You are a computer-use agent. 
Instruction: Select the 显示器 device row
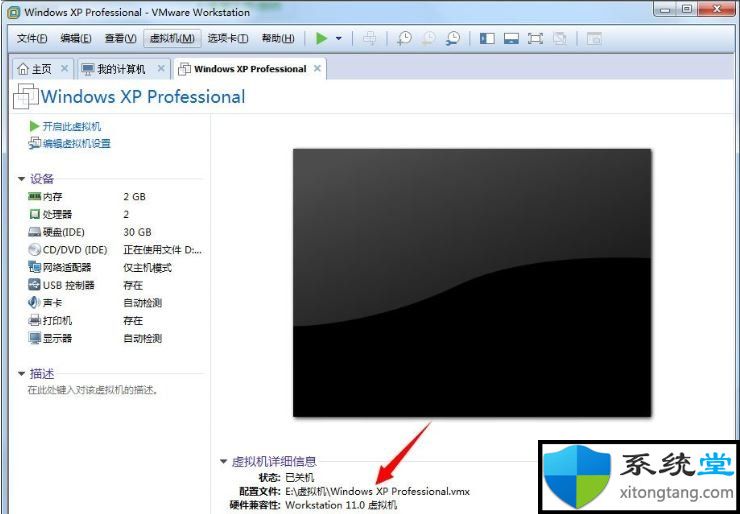(115, 338)
